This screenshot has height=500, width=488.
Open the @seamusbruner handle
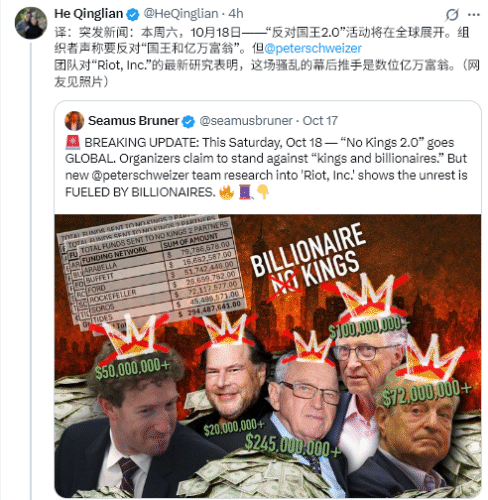[x=246, y=121]
